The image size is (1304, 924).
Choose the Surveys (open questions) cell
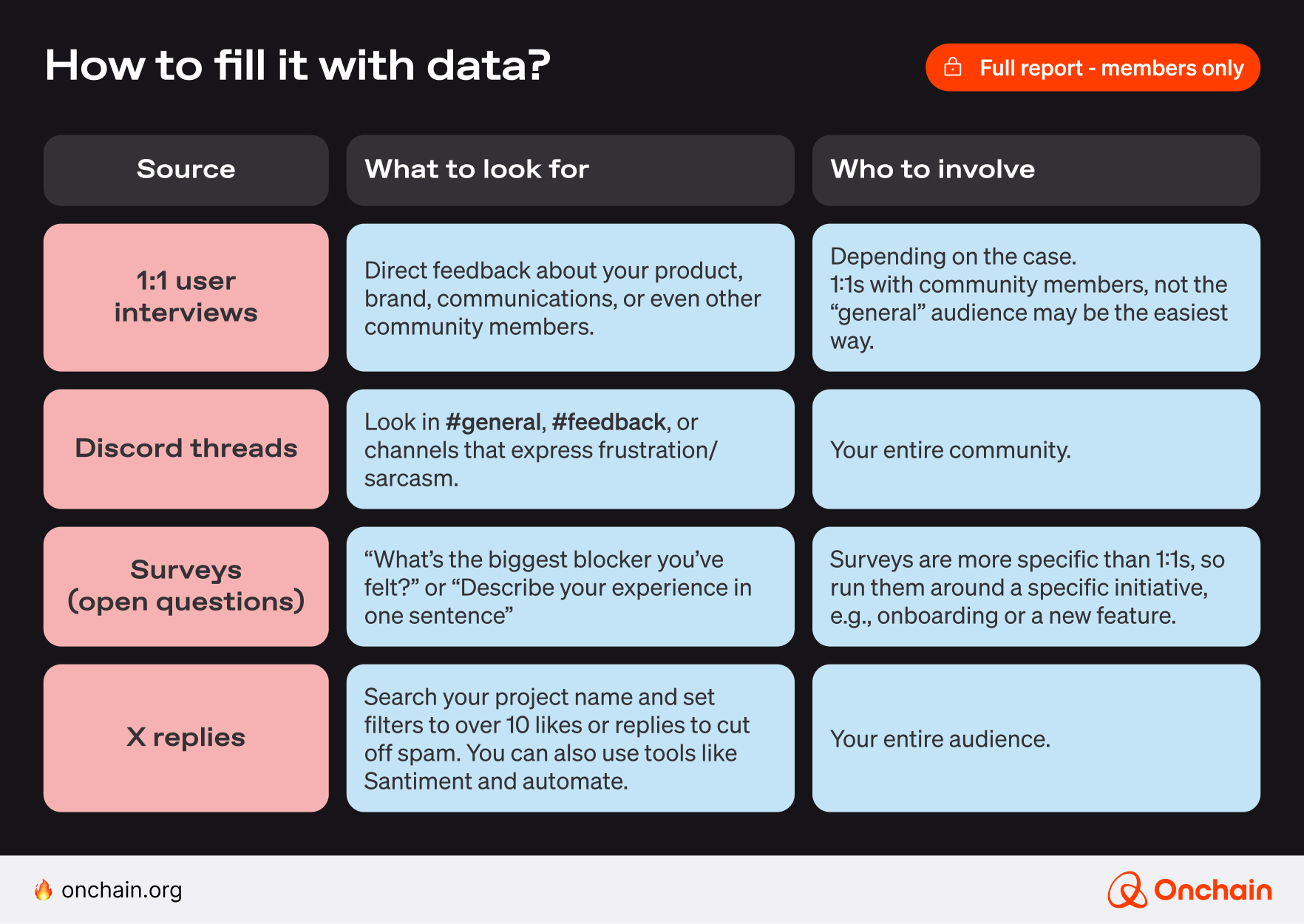pos(186,586)
